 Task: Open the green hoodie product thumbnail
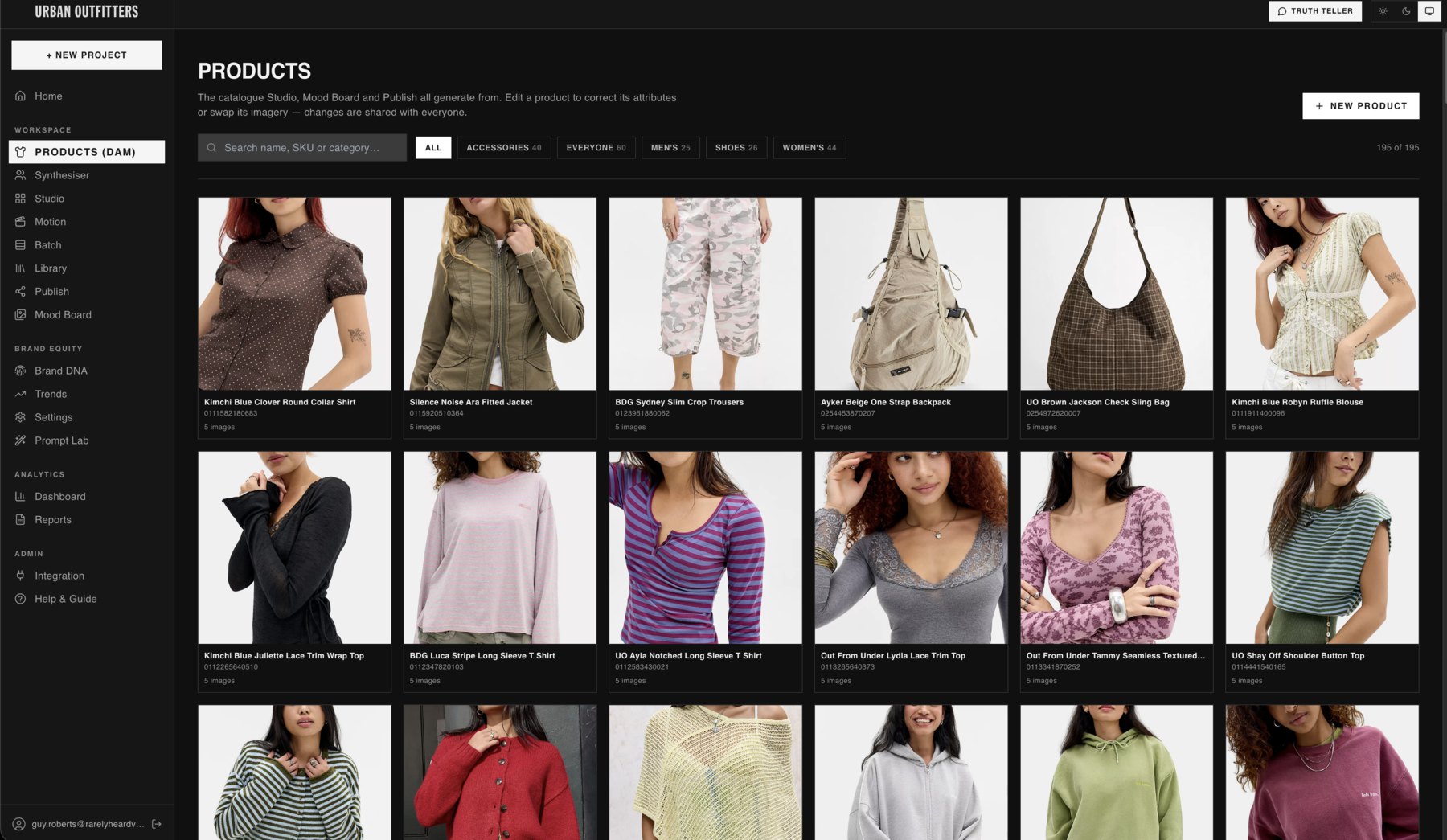pyautogui.click(x=1117, y=772)
